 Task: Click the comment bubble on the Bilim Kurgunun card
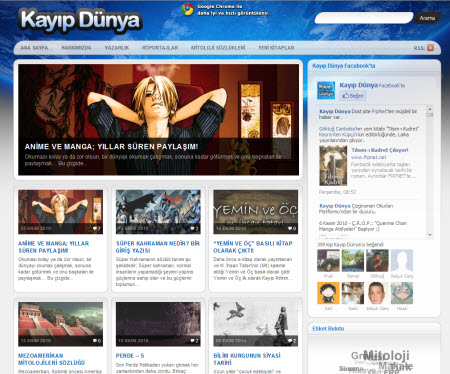290,341
